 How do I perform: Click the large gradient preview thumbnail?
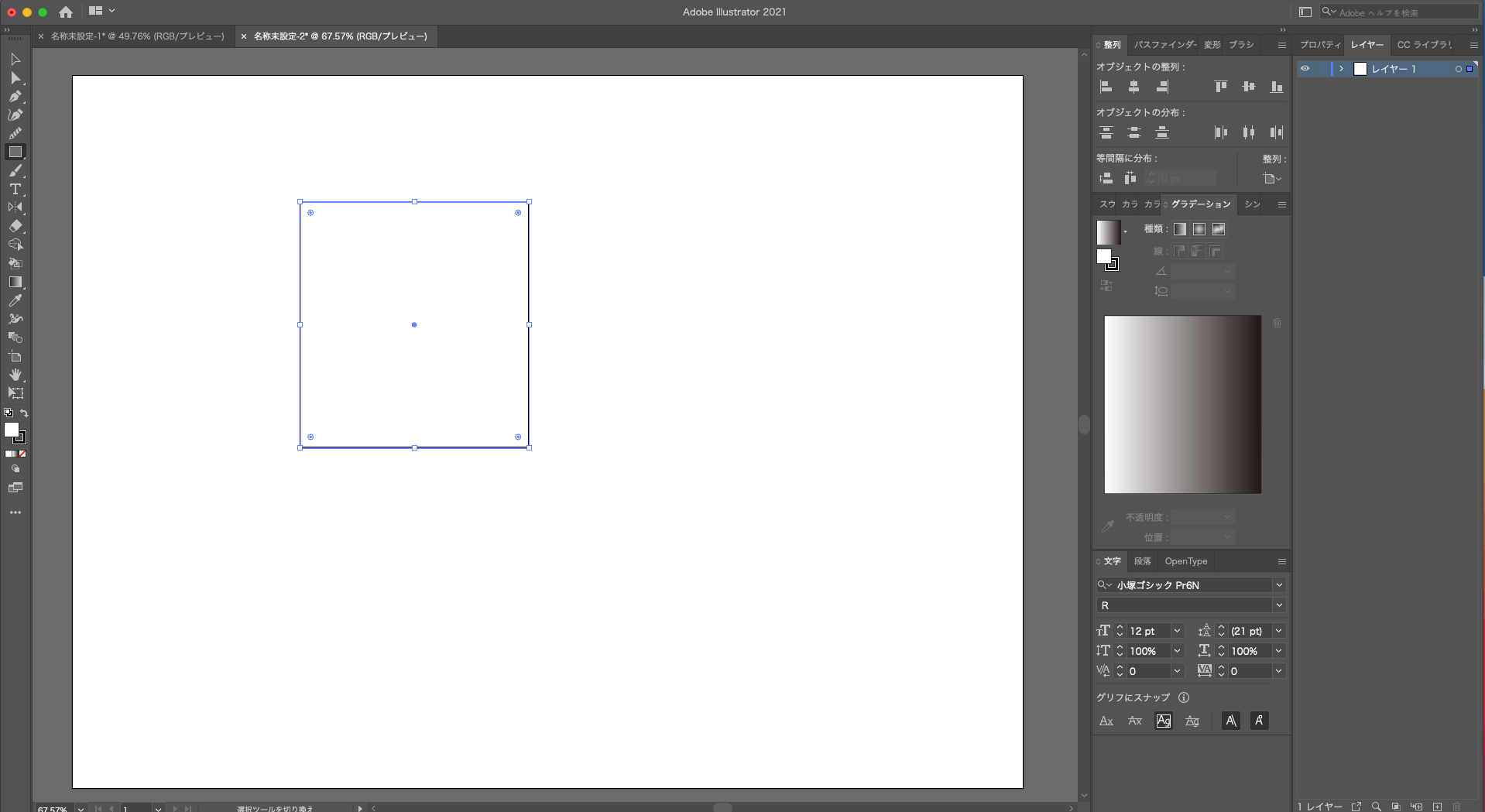tap(1182, 404)
